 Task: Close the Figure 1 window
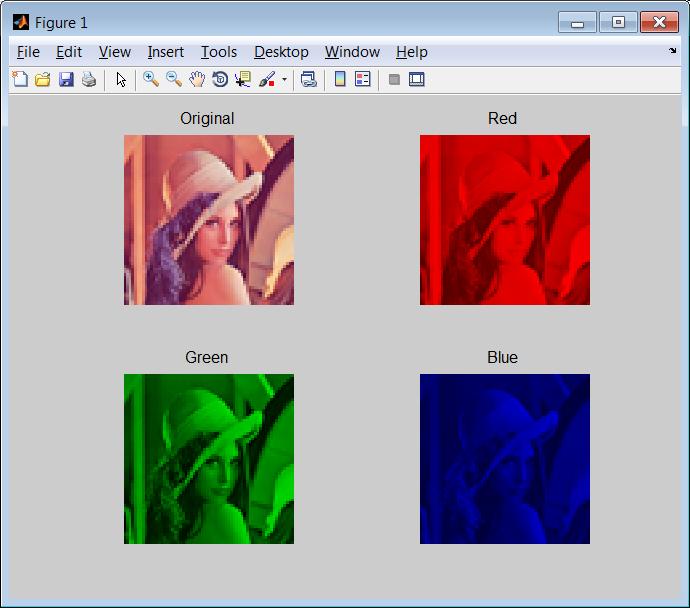click(x=659, y=22)
